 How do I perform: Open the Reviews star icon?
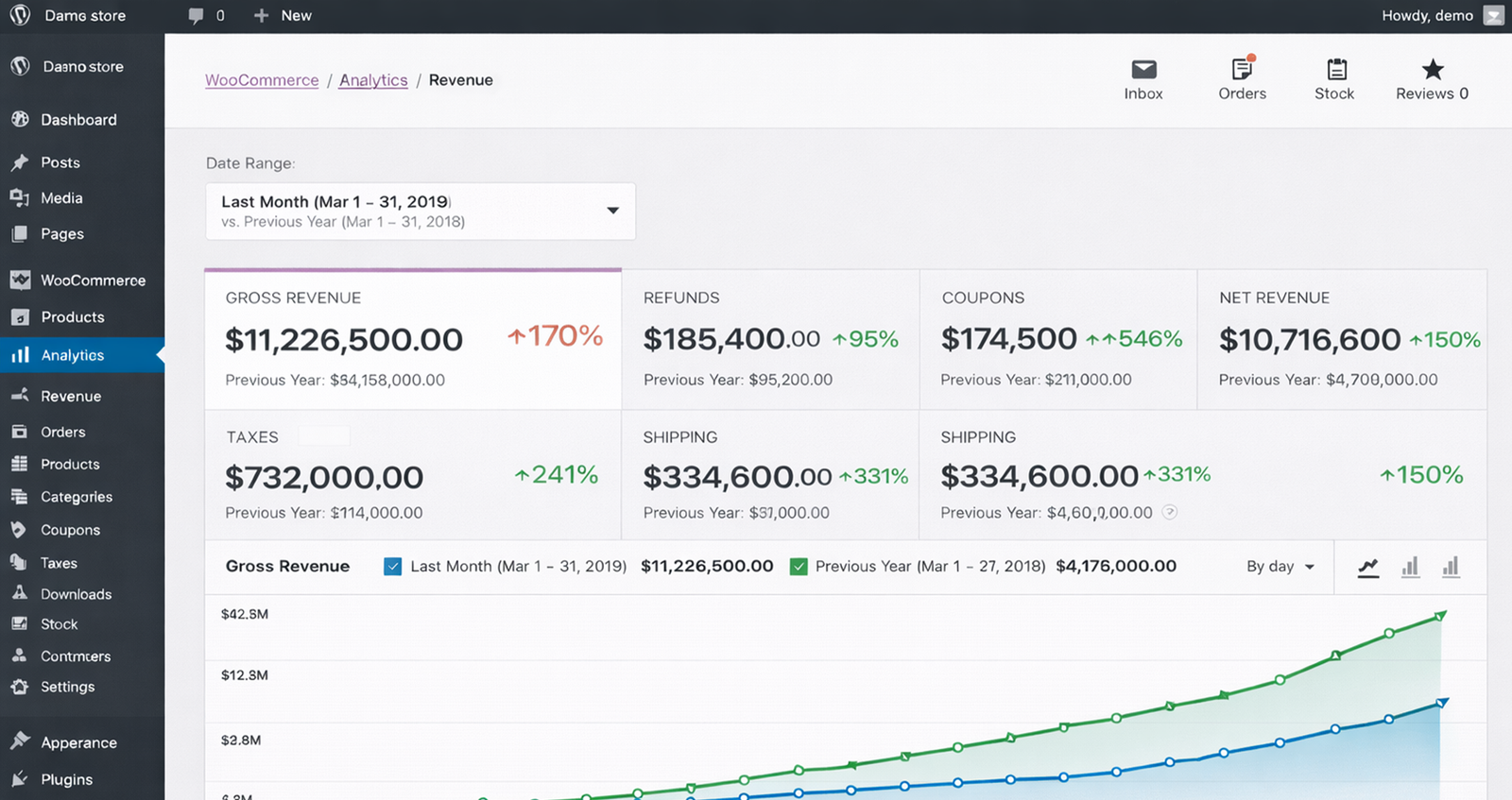point(1433,70)
